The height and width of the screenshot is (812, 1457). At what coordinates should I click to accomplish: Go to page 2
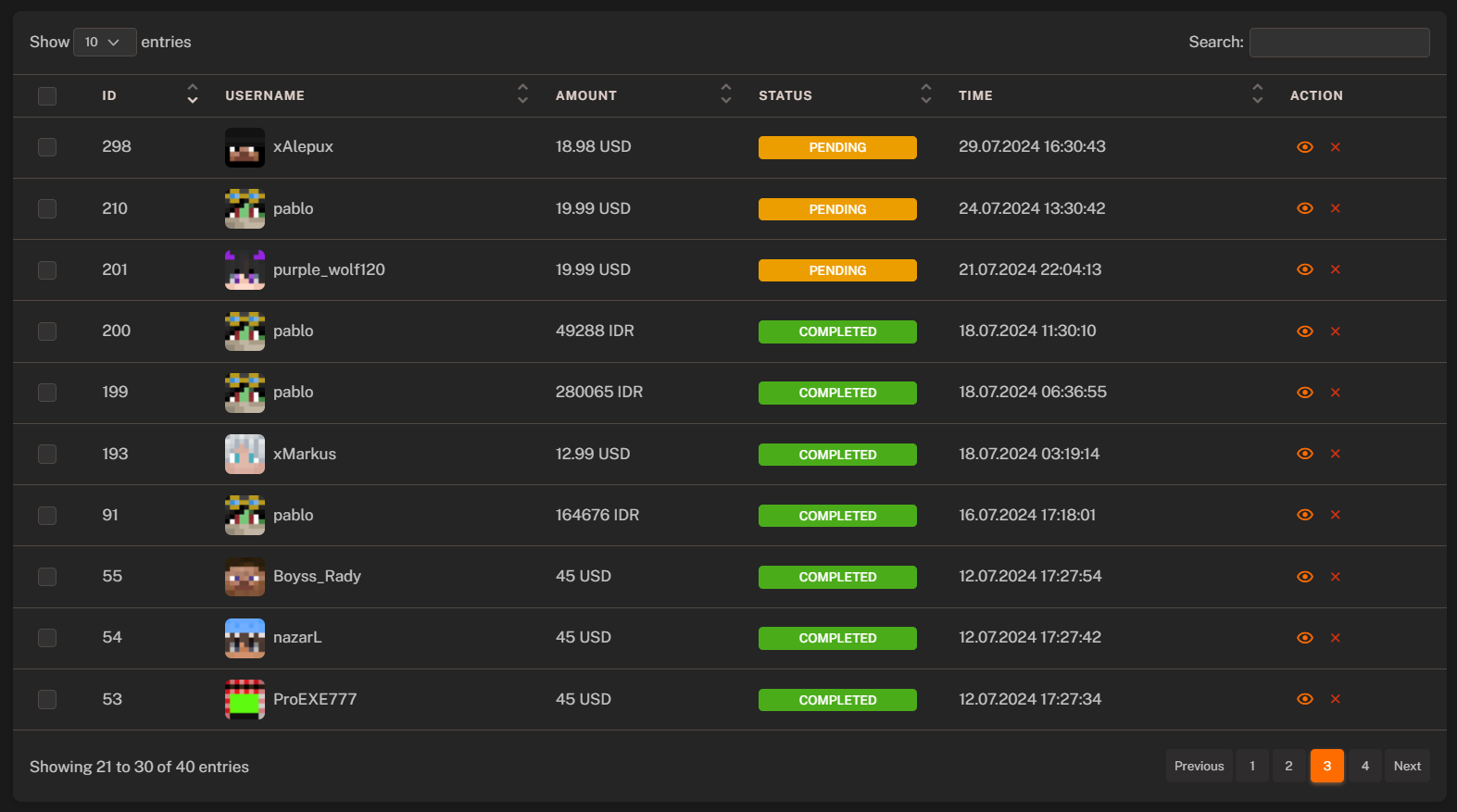[x=1288, y=766]
